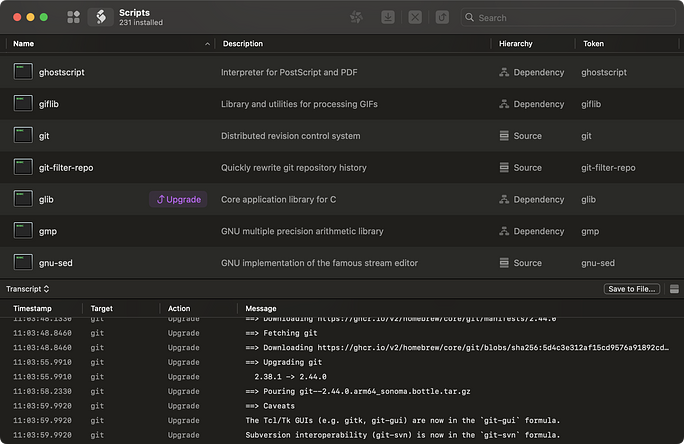Click the Timestamp transcript column header
Viewport: 684px width, 444px height.
pos(32,308)
